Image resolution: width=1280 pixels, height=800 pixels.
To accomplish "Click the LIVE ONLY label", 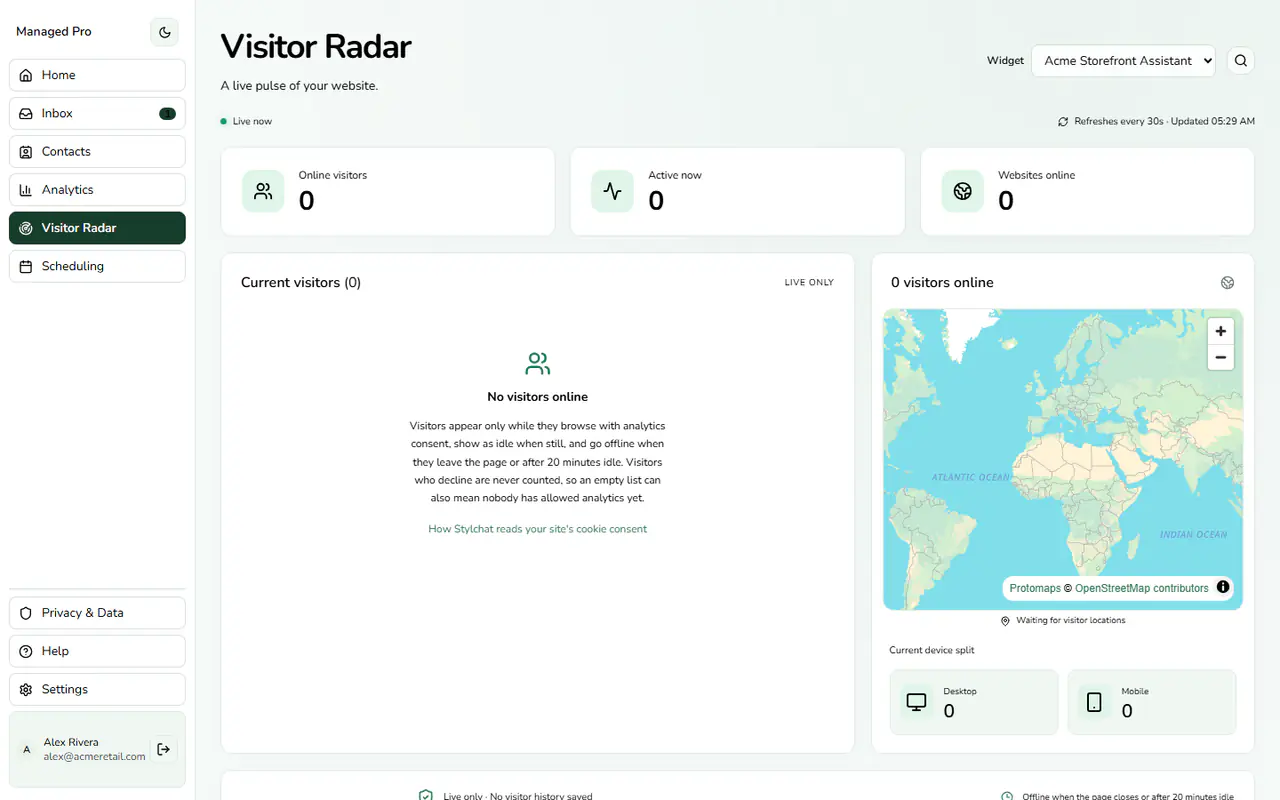I will pos(809,283).
